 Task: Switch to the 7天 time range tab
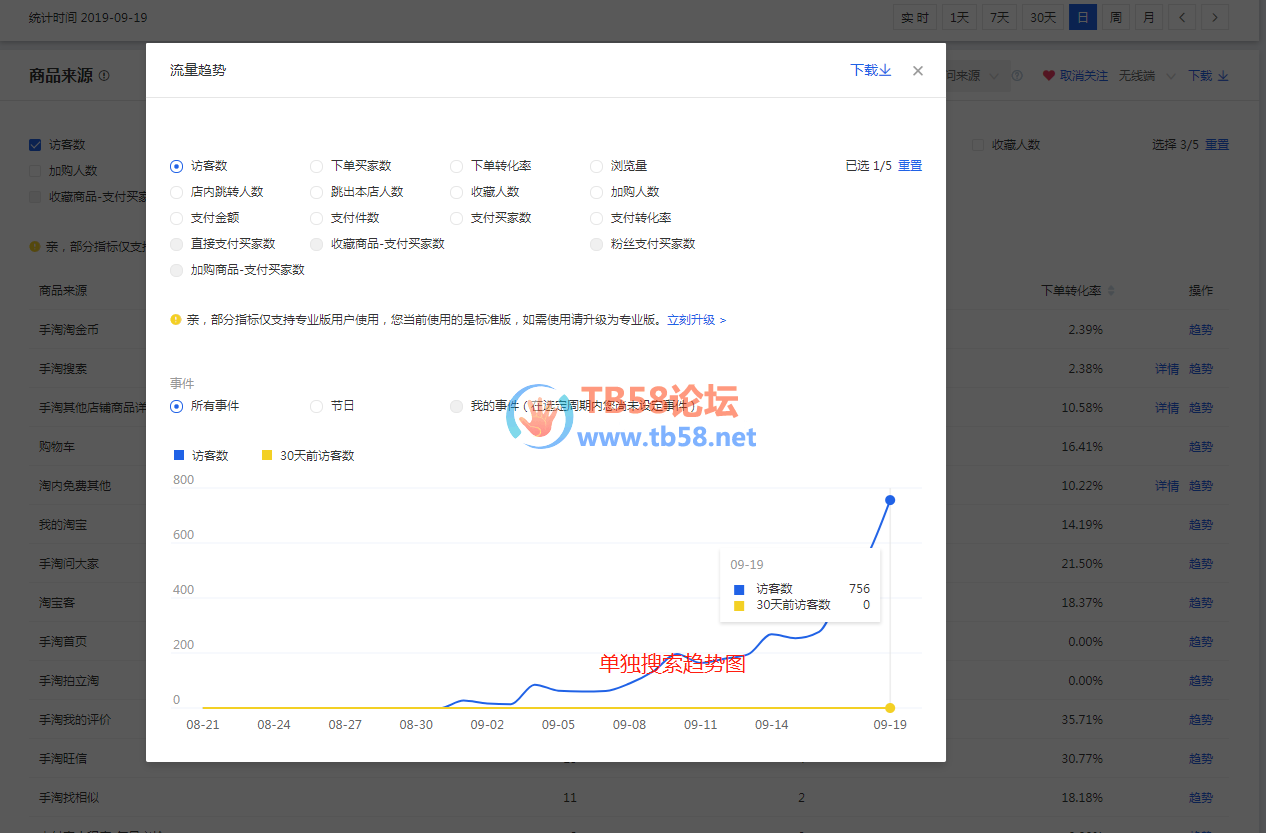pos(997,17)
